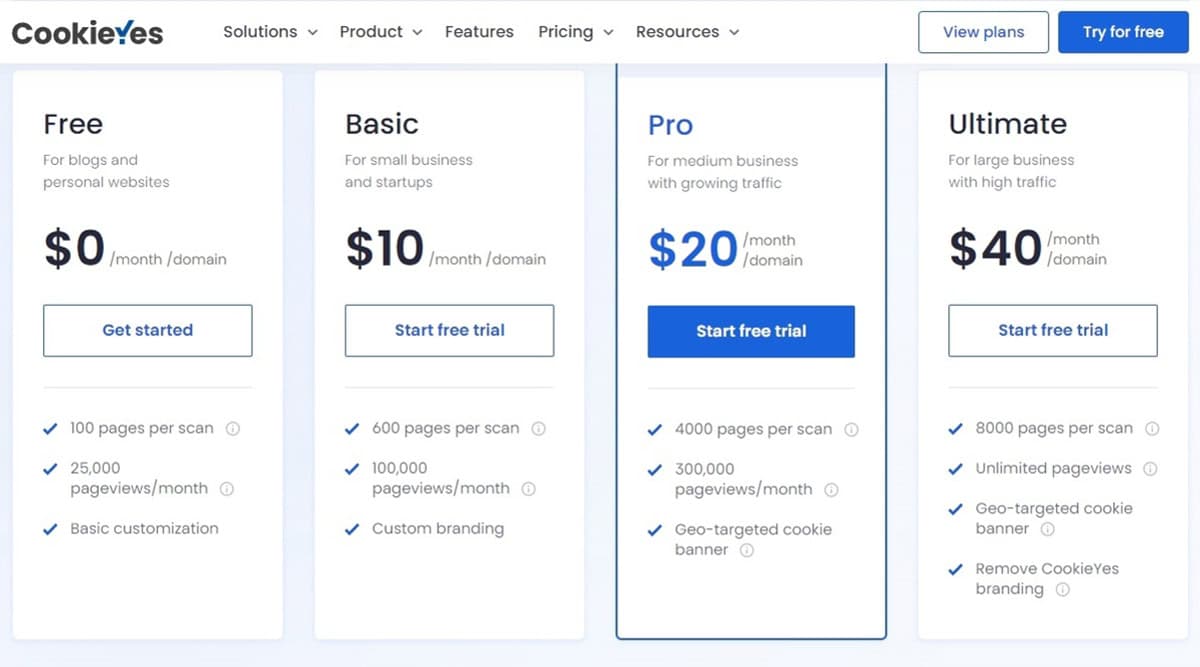Click info icon beside 25,000 pageviews/month

tap(227, 489)
